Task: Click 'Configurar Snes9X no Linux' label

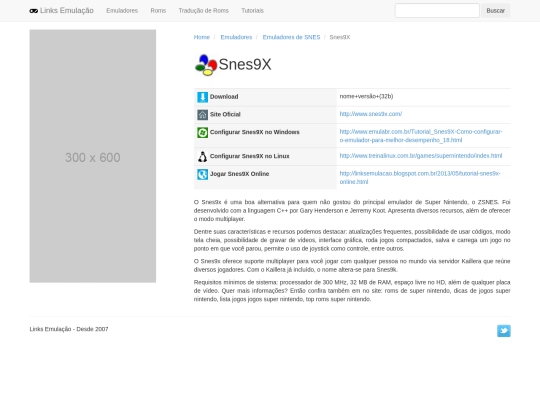Action: pos(250,156)
